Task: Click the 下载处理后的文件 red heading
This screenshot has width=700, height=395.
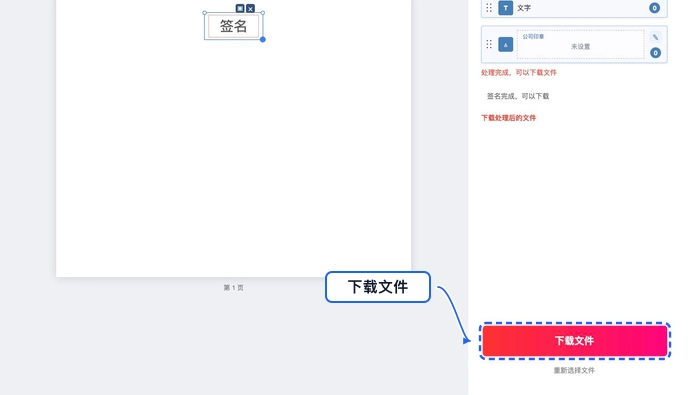Action: (x=508, y=118)
